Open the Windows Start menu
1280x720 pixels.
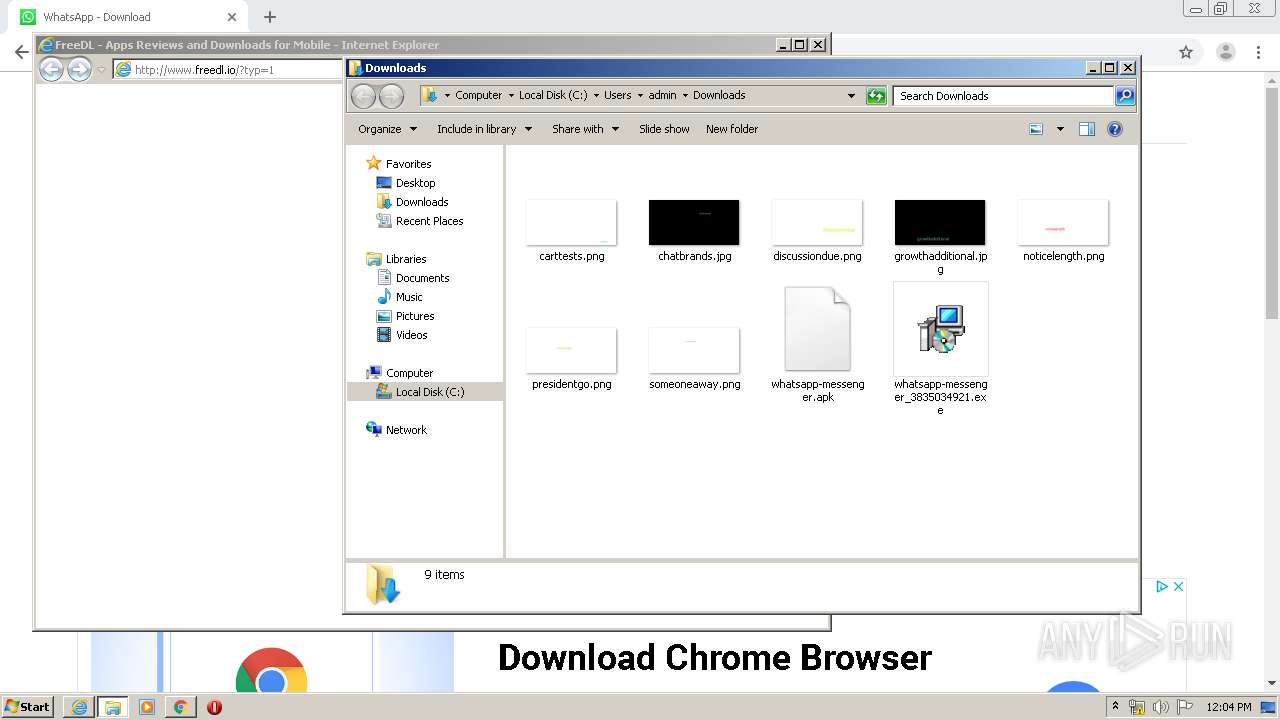[x=28, y=706]
